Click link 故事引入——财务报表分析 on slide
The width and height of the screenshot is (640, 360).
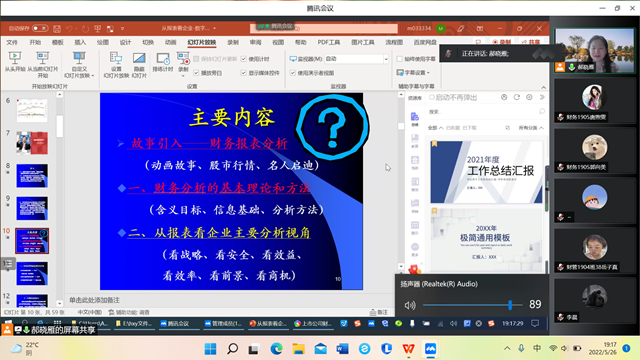[209, 144]
